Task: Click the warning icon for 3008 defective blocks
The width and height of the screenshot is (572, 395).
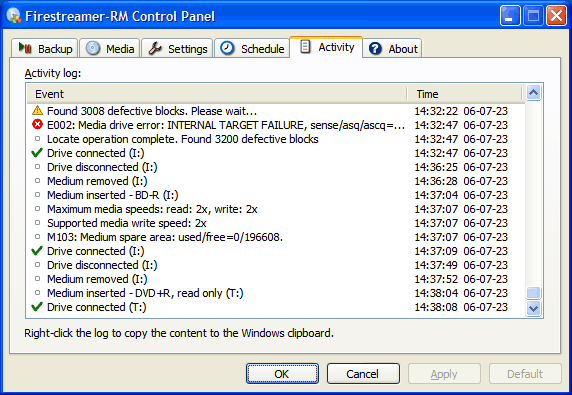Action: (37, 111)
